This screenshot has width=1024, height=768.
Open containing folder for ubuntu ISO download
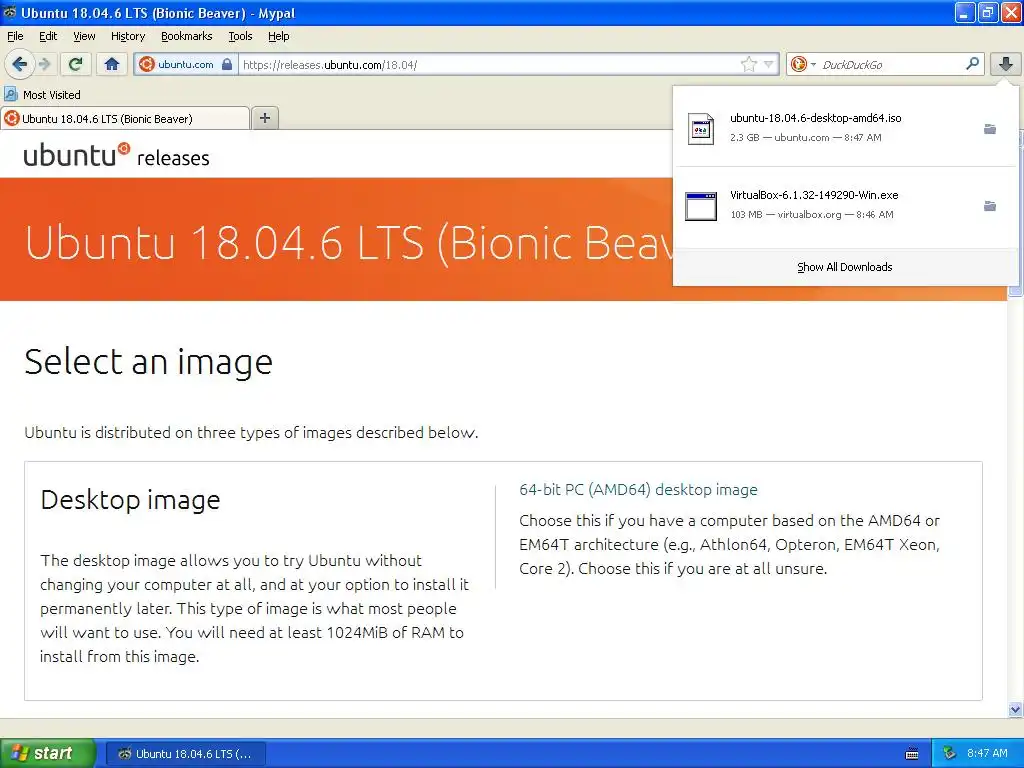pos(990,129)
